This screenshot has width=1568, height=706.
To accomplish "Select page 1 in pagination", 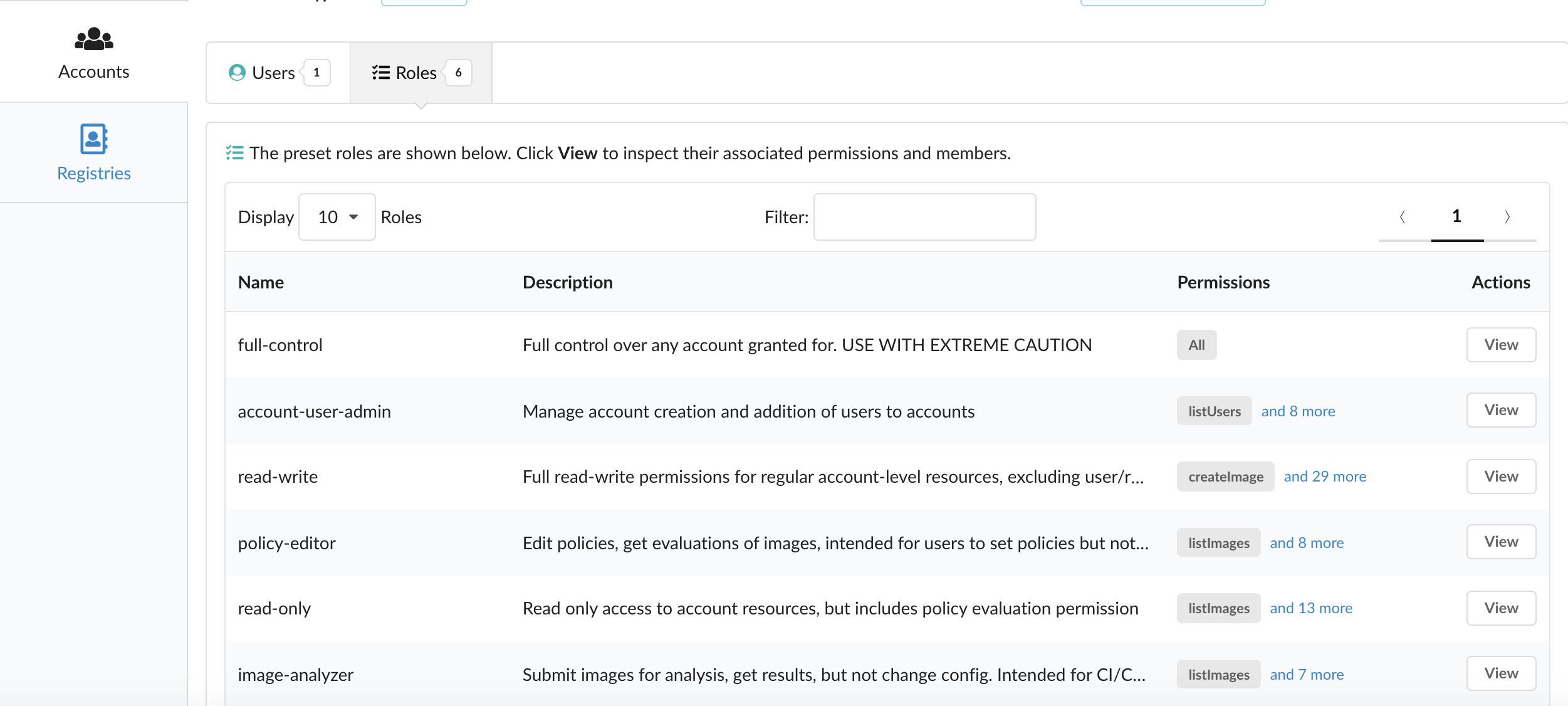I will [x=1456, y=217].
